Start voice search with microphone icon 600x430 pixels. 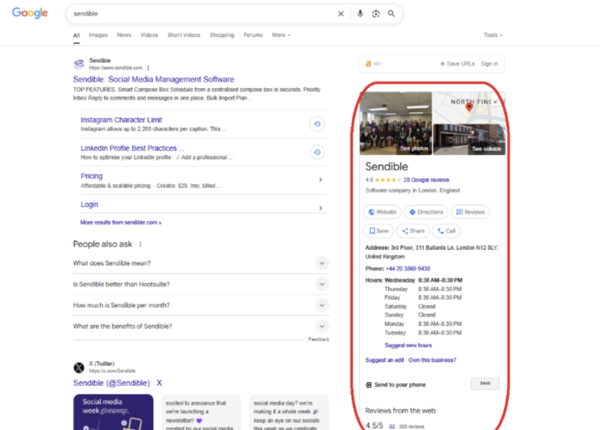pos(360,14)
